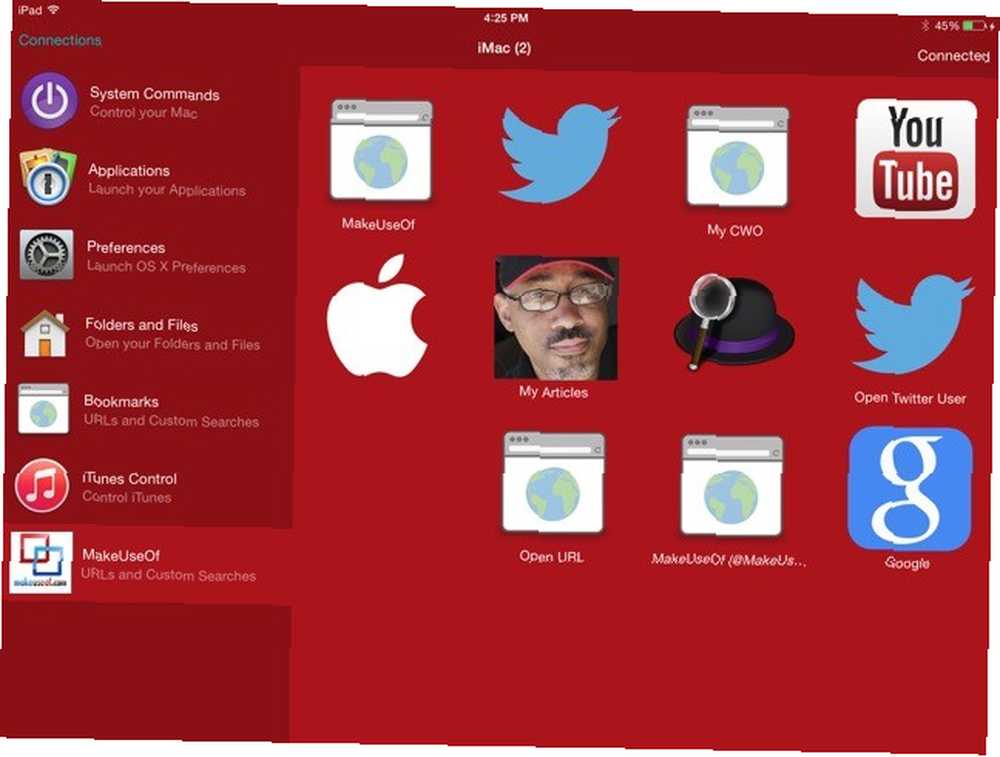The width and height of the screenshot is (1000, 757).
Task: Tap the Wi-Fi icon beside iPad
Action: click(x=54, y=10)
